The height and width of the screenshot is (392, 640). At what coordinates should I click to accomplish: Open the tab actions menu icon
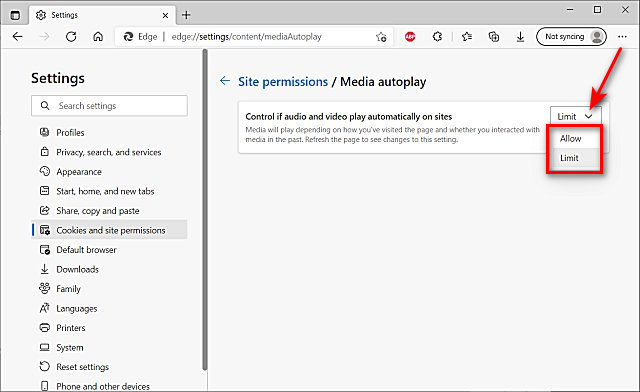pos(15,16)
